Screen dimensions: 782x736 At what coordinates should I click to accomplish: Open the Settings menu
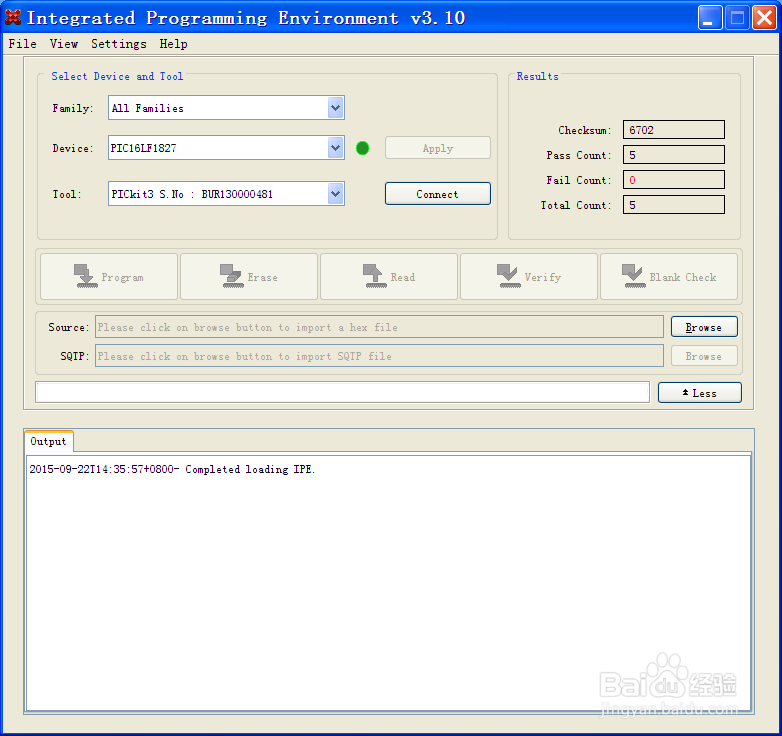click(119, 44)
